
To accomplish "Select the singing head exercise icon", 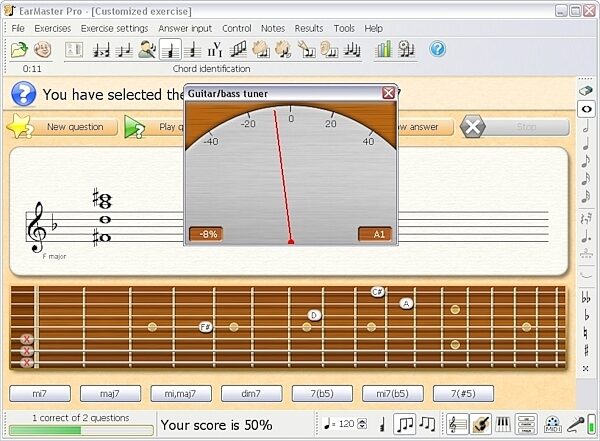I will (x=147, y=50).
